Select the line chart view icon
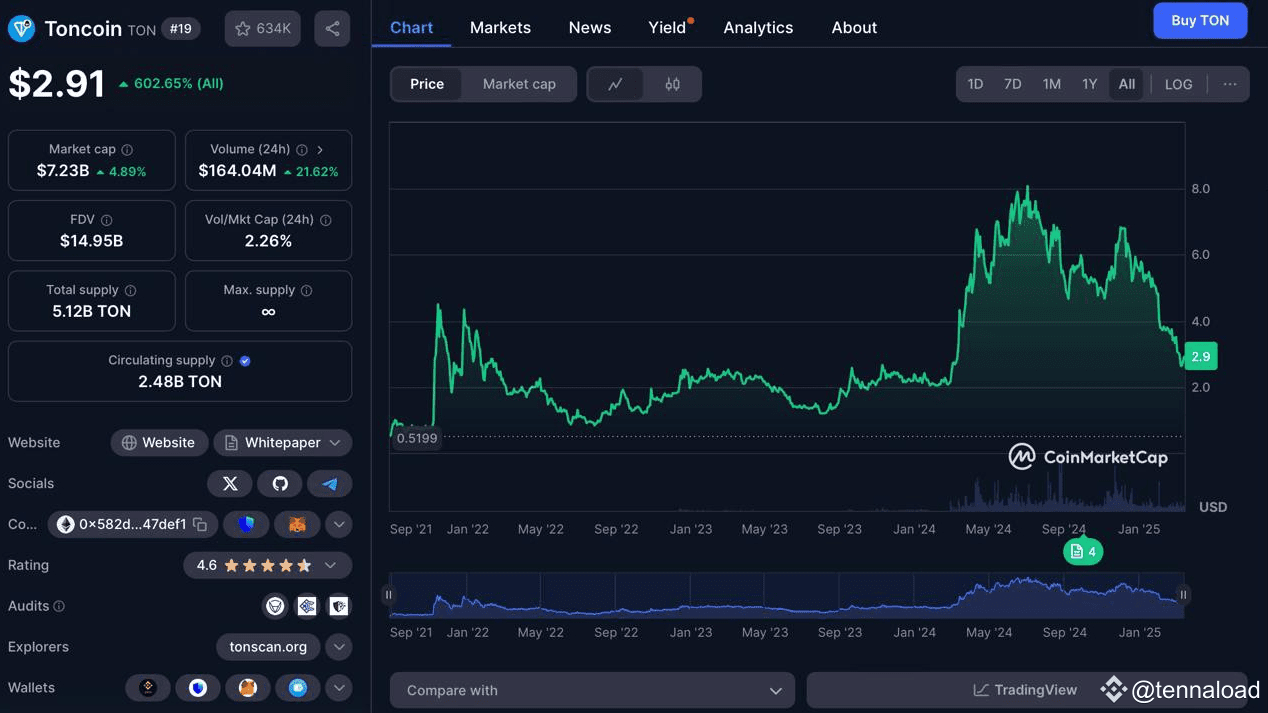Image resolution: width=1268 pixels, height=713 pixels. tap(616, 84)
